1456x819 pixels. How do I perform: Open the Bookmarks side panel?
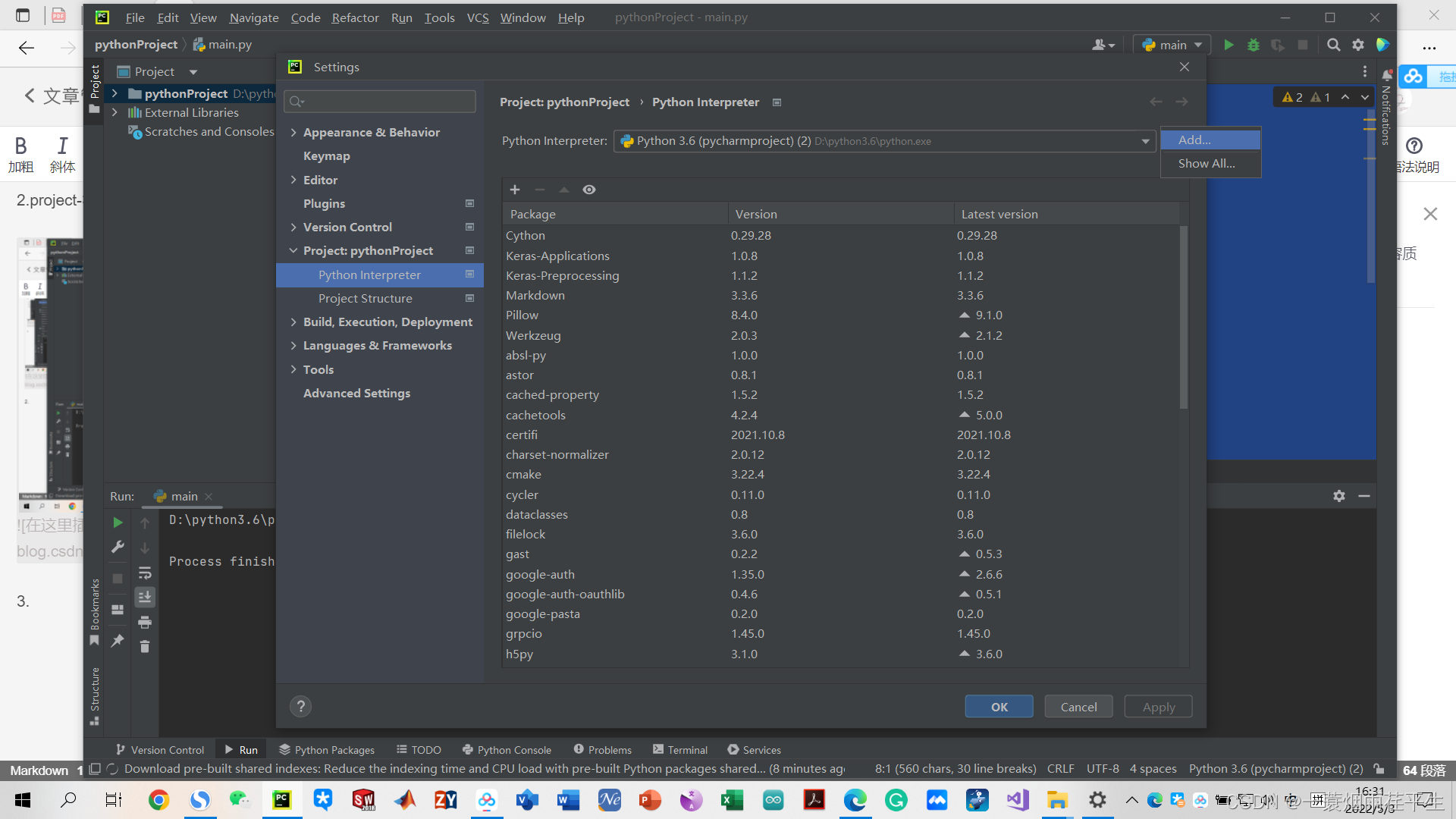[95, 613]
